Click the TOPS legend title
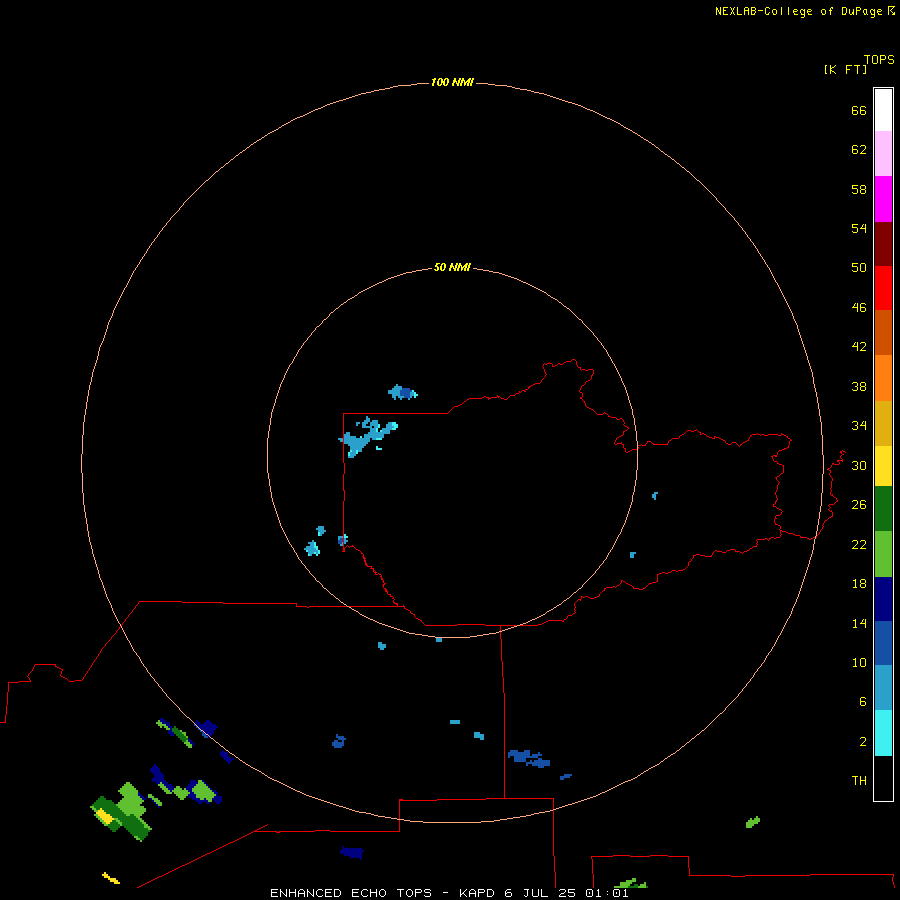The image size is (900, 900). pyautogui.click(x=879, y=59)
